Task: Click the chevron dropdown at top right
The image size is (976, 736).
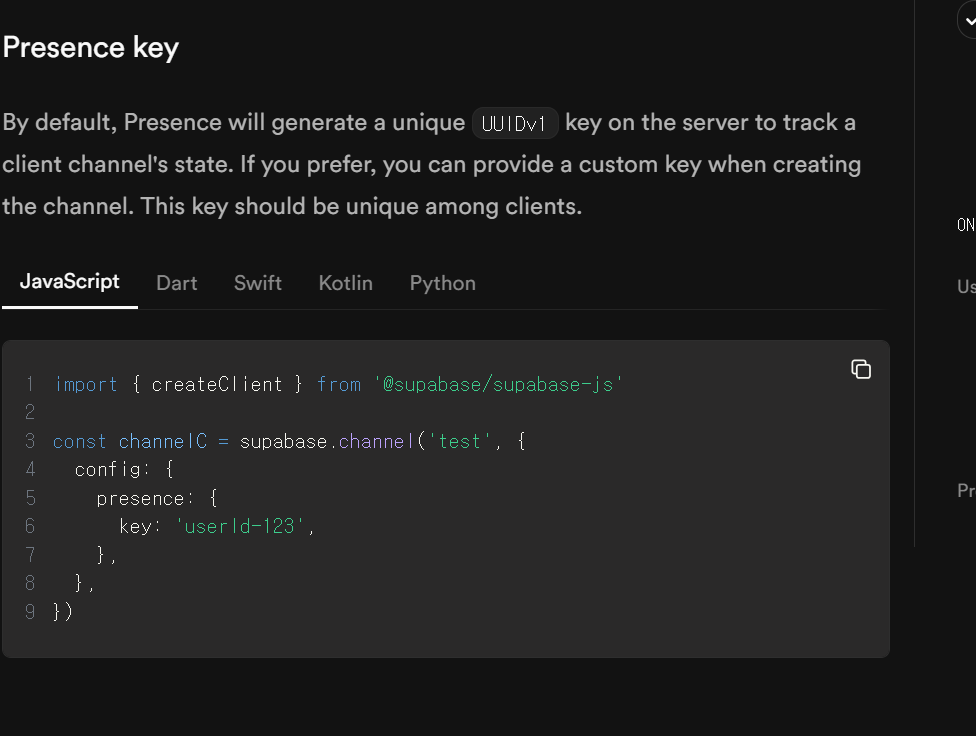Action: coord(968,21)
